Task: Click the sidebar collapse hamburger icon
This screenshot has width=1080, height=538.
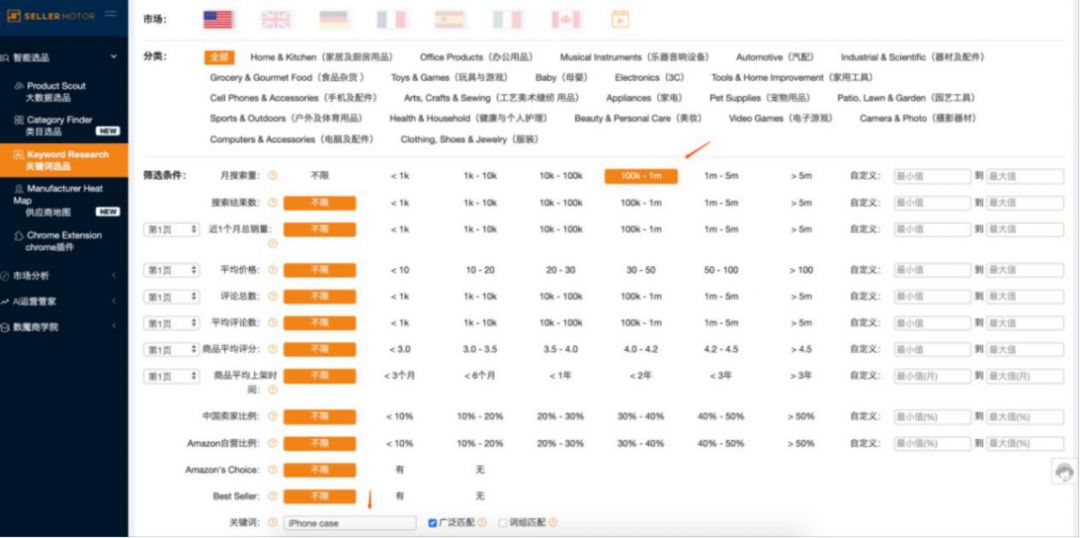Action: coord(110,14)
